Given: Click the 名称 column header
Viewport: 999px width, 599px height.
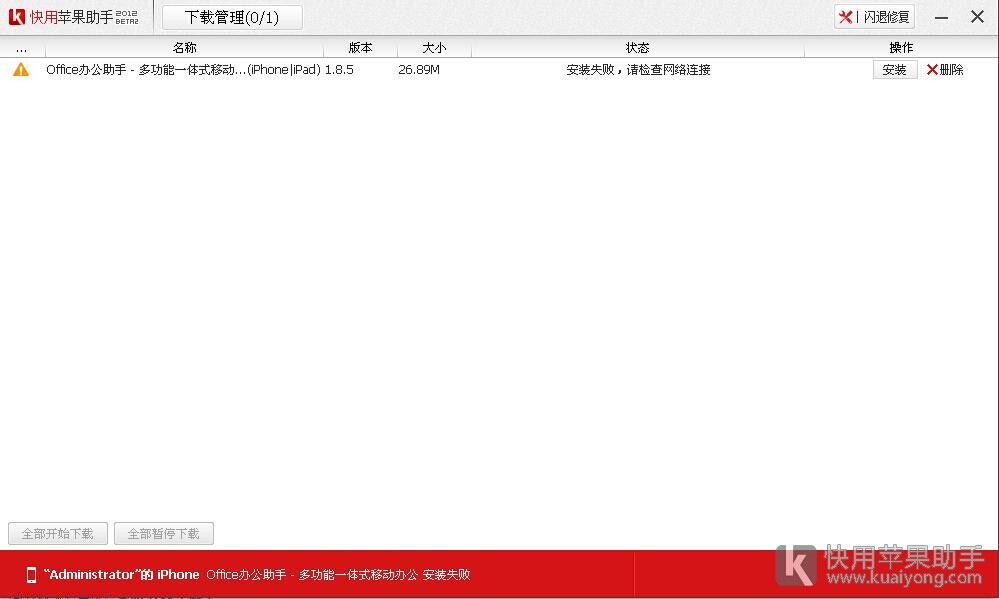Looking at the screenshot, I should (185, 48).
